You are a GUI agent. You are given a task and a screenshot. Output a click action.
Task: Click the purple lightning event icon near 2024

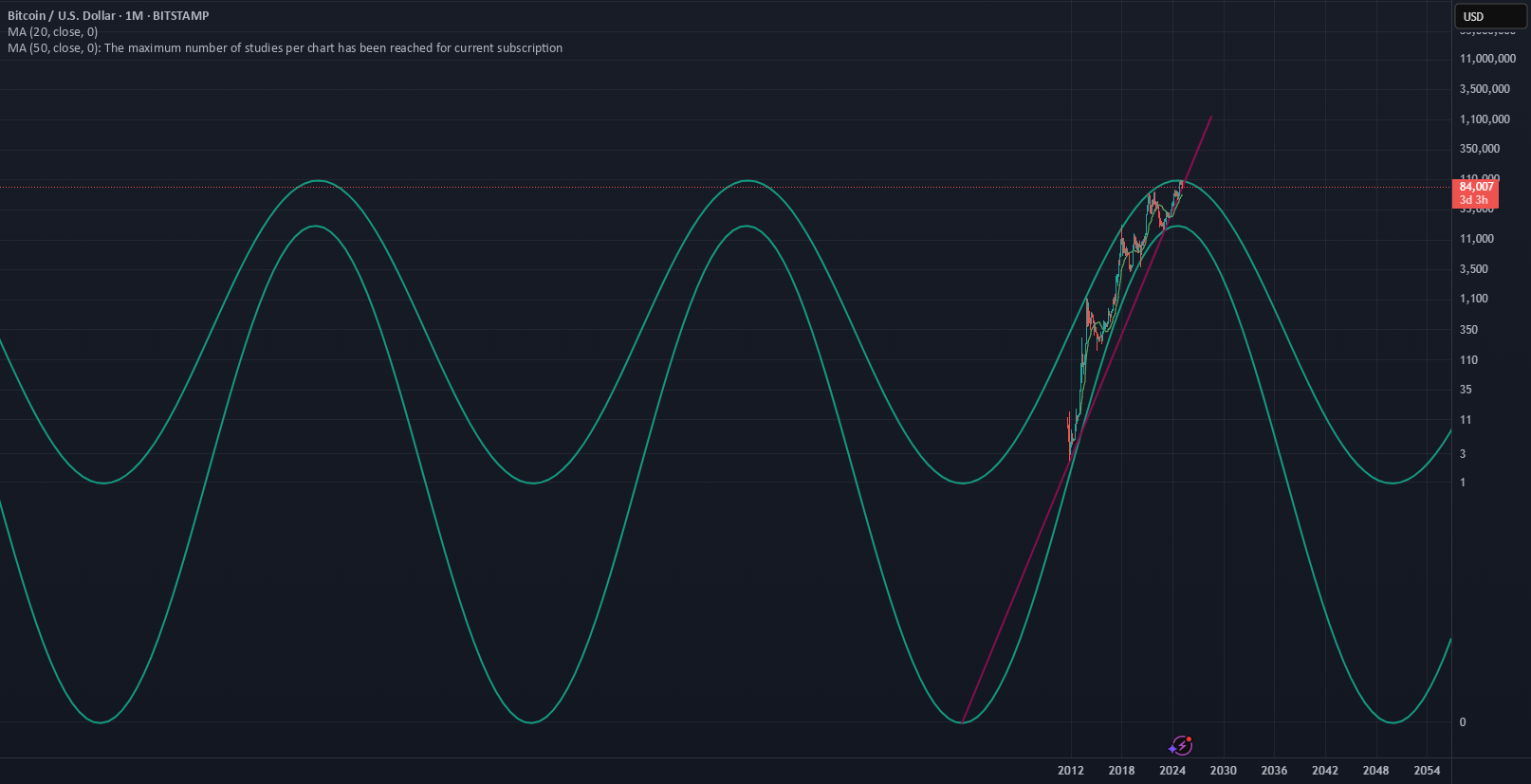[x=1180, y=746]
